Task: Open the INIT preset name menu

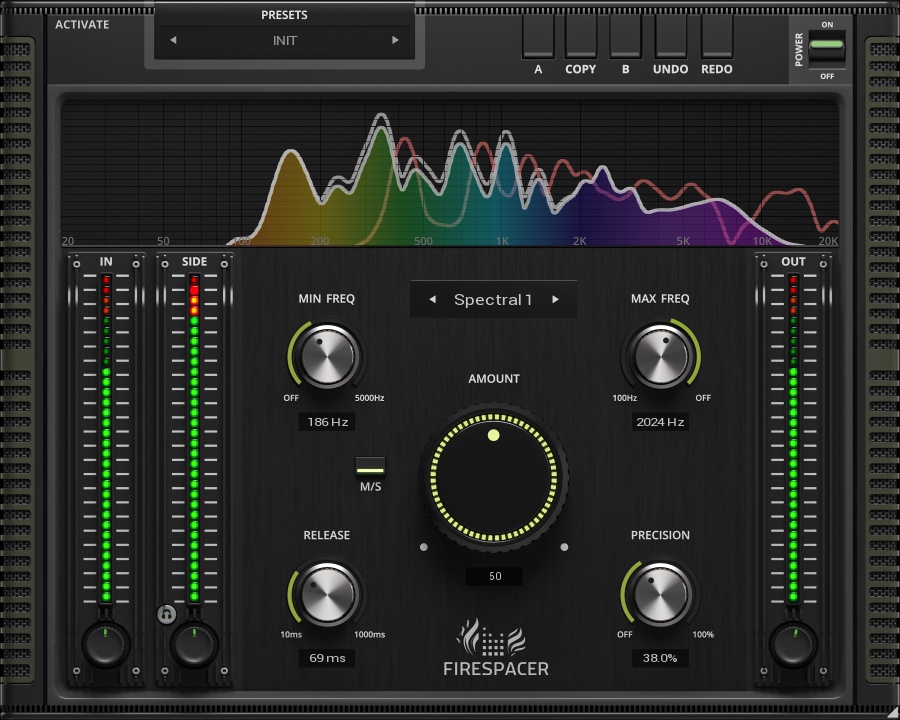Action: [284, 41]
